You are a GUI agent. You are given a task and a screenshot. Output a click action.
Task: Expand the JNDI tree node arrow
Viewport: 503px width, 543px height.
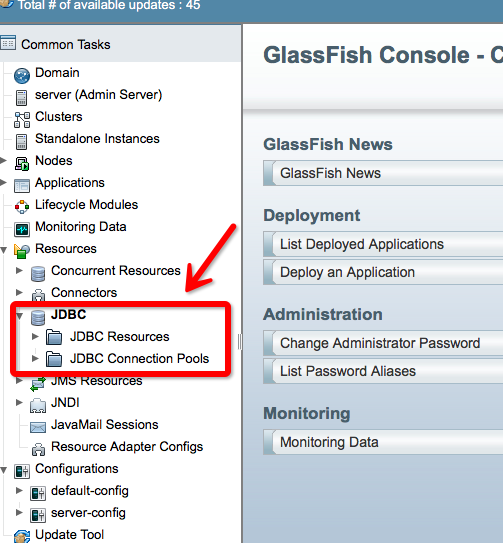pyautogui.click(x=19, y=402)
